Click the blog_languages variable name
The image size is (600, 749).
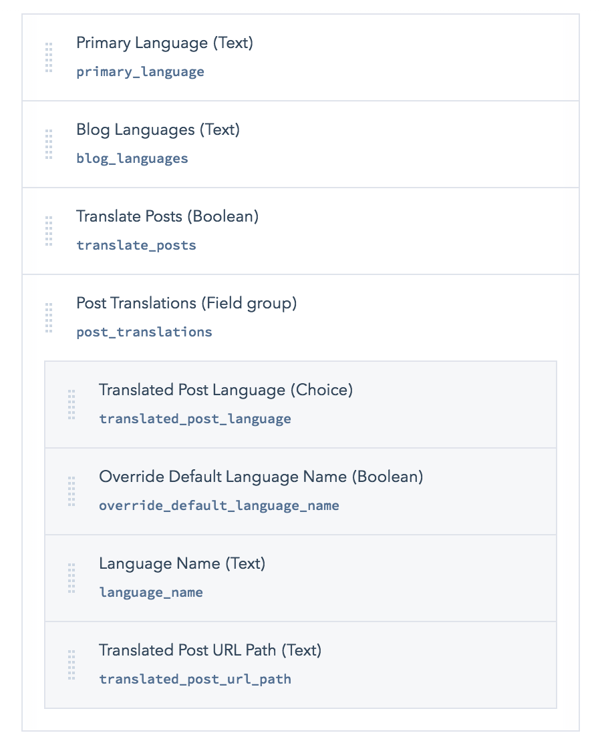point(132,158)
